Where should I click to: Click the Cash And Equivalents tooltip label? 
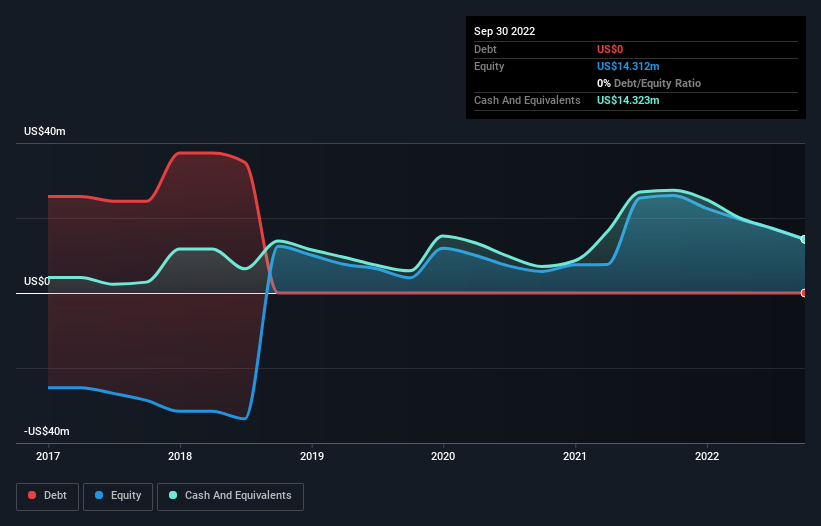click(x=527, y=100)
